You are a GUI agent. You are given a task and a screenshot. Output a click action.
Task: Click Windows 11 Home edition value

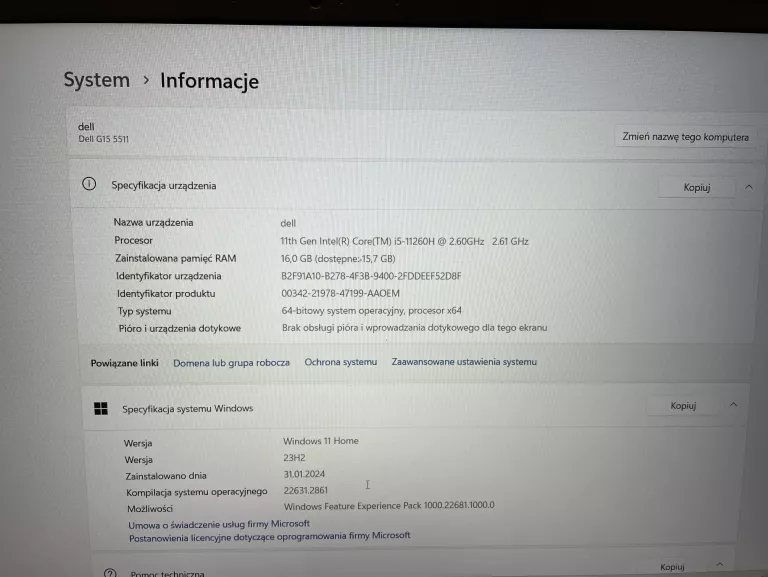[x=320, y=441]
